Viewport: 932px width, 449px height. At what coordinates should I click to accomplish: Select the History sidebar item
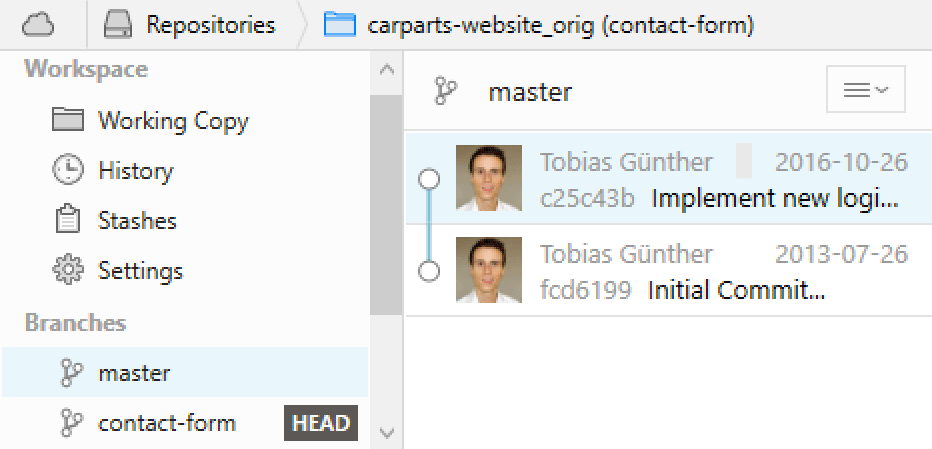pos(135,171)
